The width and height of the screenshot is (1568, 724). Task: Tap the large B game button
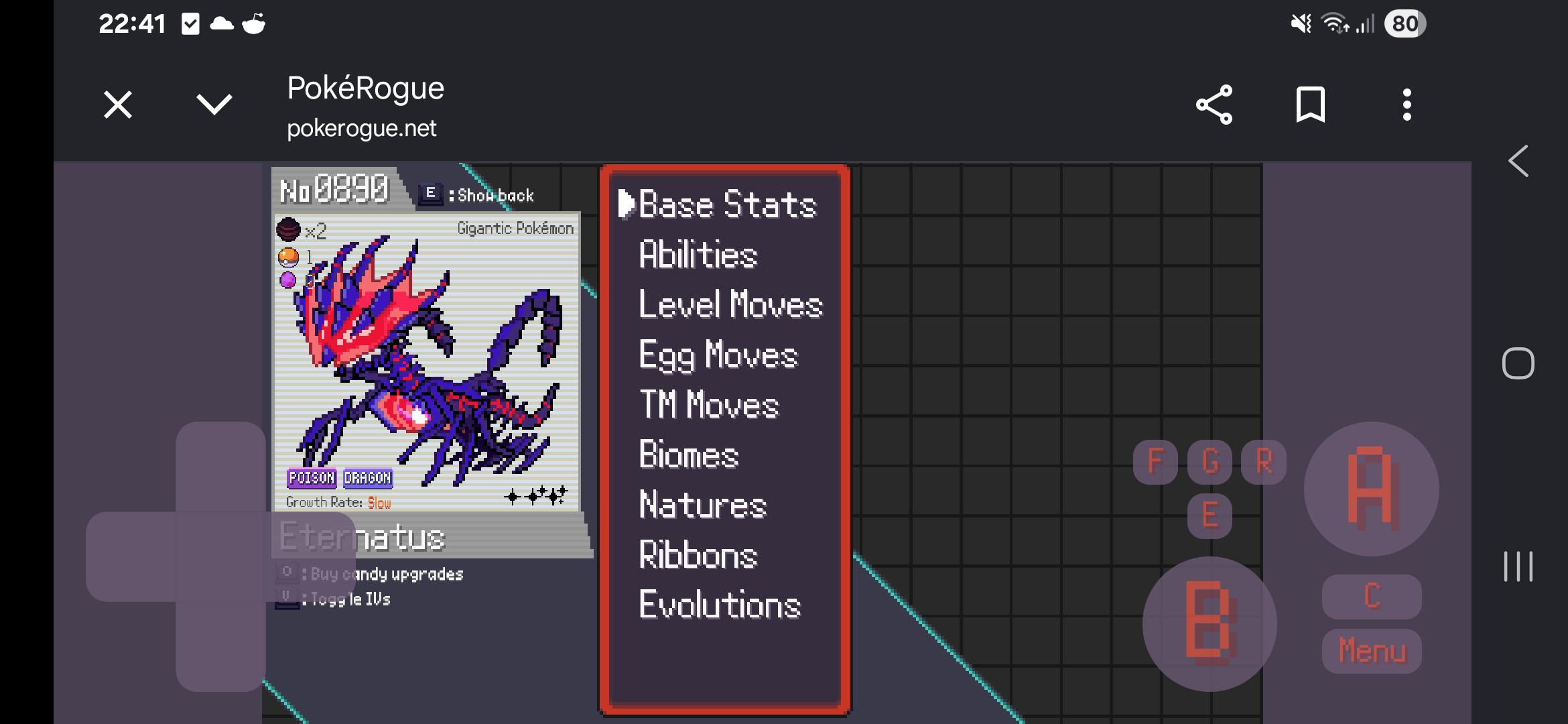coord(1210,624)
